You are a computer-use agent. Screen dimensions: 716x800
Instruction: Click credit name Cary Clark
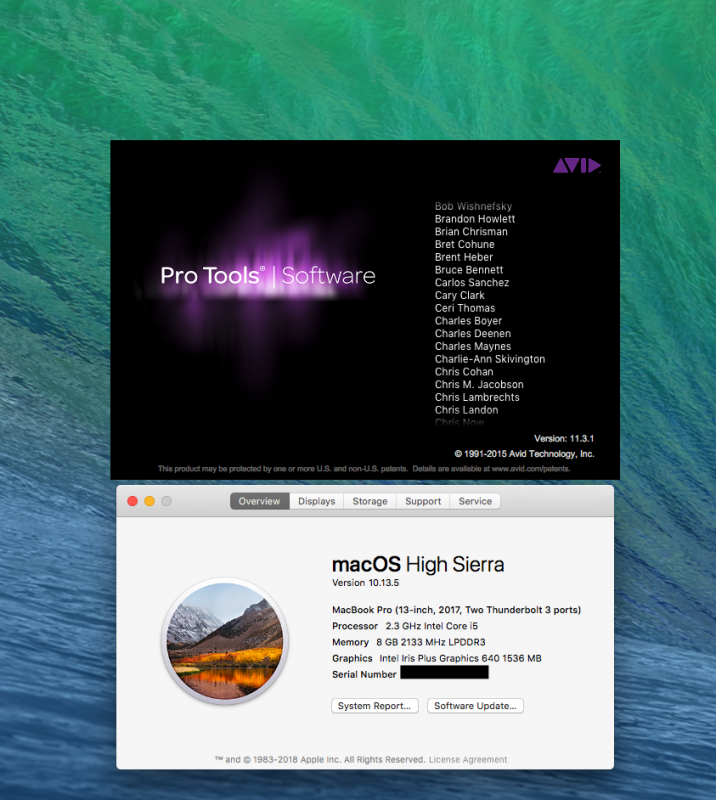coord(459,295)
